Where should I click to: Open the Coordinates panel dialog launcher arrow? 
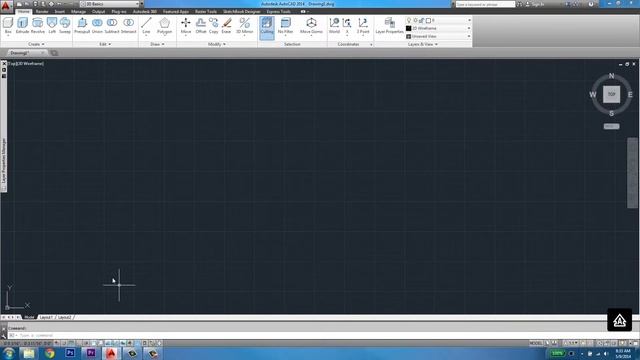tap(371, 44)
